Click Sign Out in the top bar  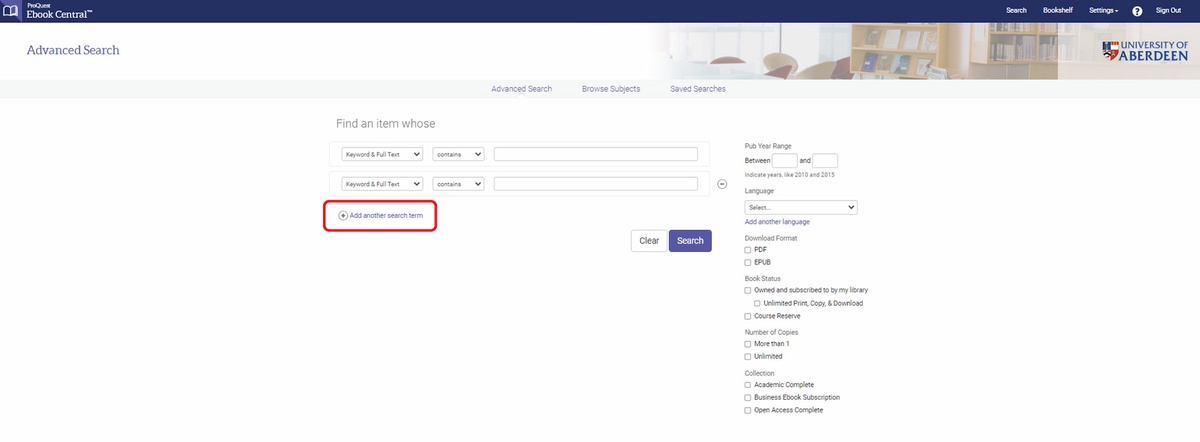pyautogui.click(x=1168, y=10)
